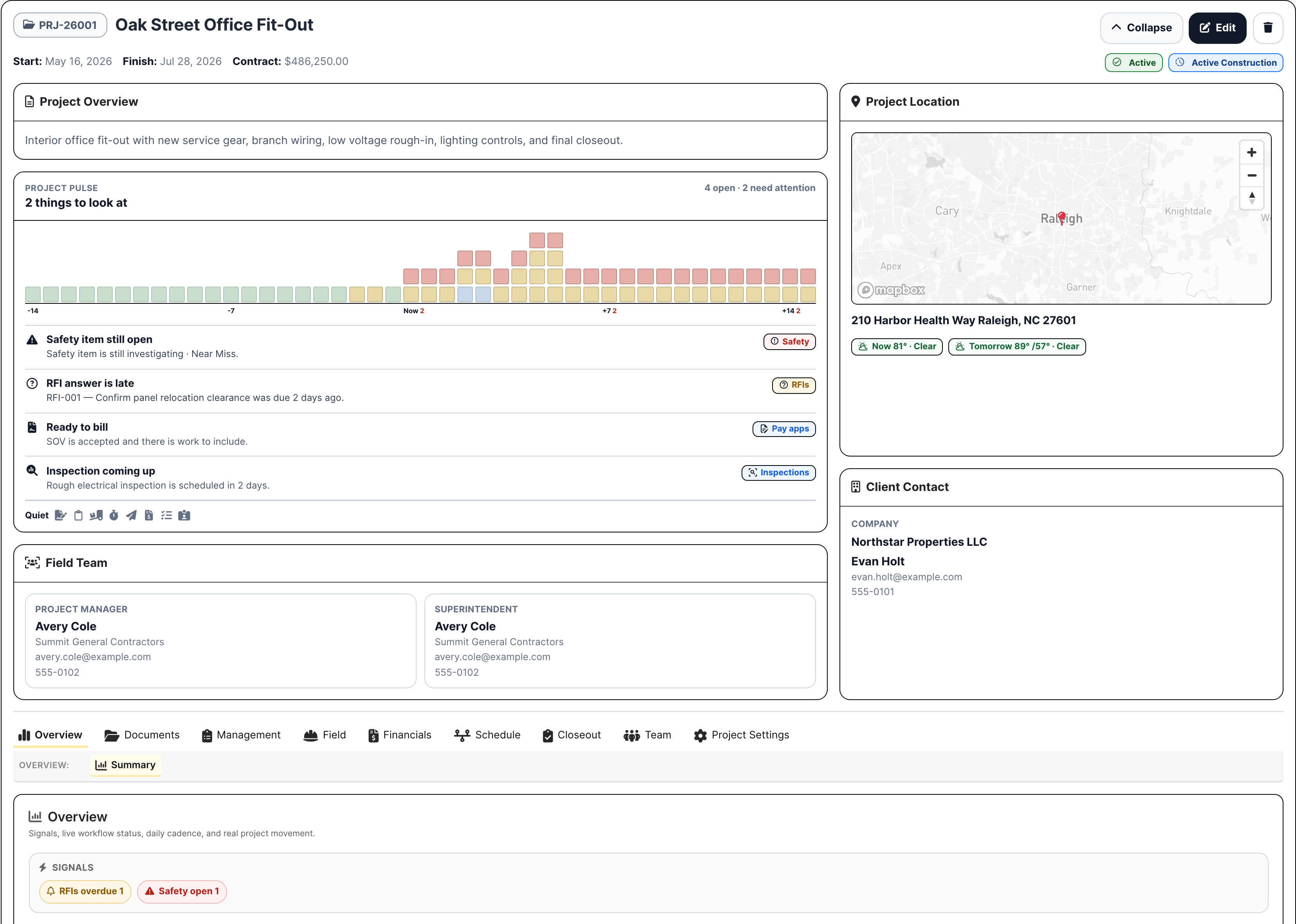1296x924 pixels.
Task: Open the PRJ-26001 project ID badge
Action: [60, 25]
